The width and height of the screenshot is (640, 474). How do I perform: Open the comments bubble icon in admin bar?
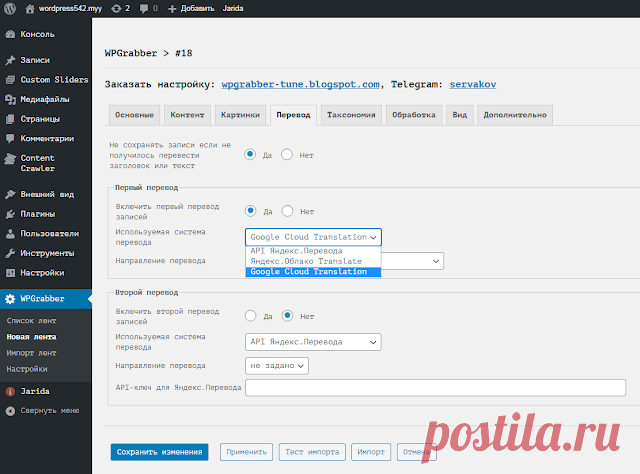[144, 9]
